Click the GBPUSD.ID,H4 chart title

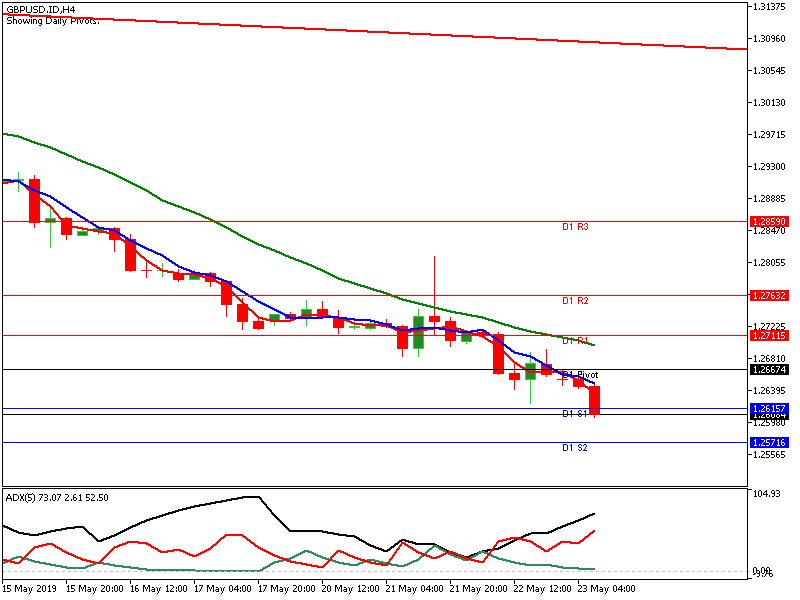click(x=39, y=9)
